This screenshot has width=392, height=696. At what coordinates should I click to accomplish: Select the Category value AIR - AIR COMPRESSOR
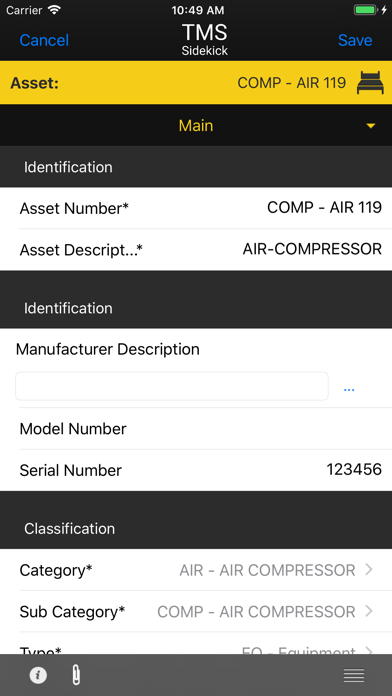(267, 570)
